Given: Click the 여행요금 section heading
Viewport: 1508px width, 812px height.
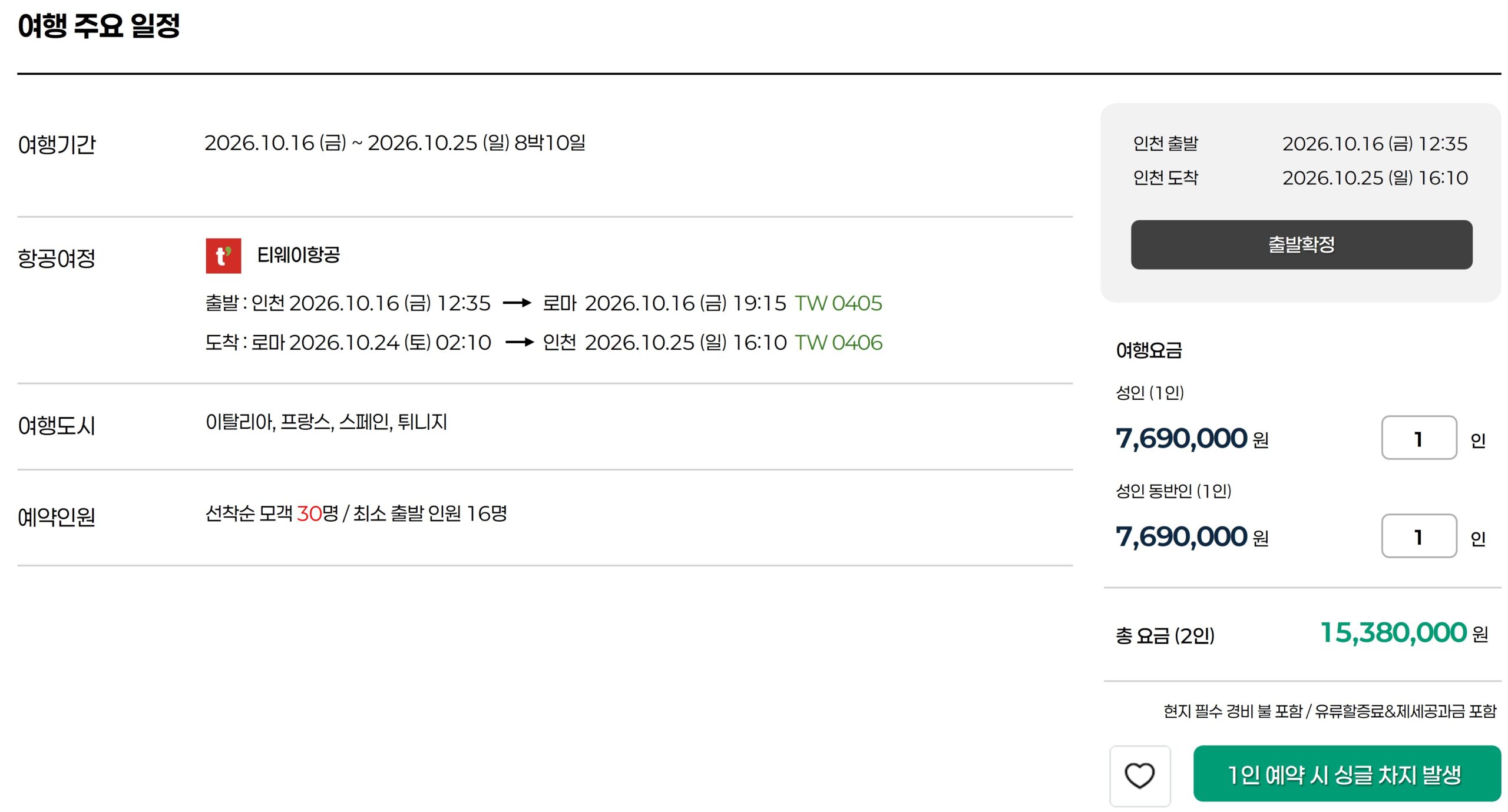Looking at the screenshot, I should 1149,350.
